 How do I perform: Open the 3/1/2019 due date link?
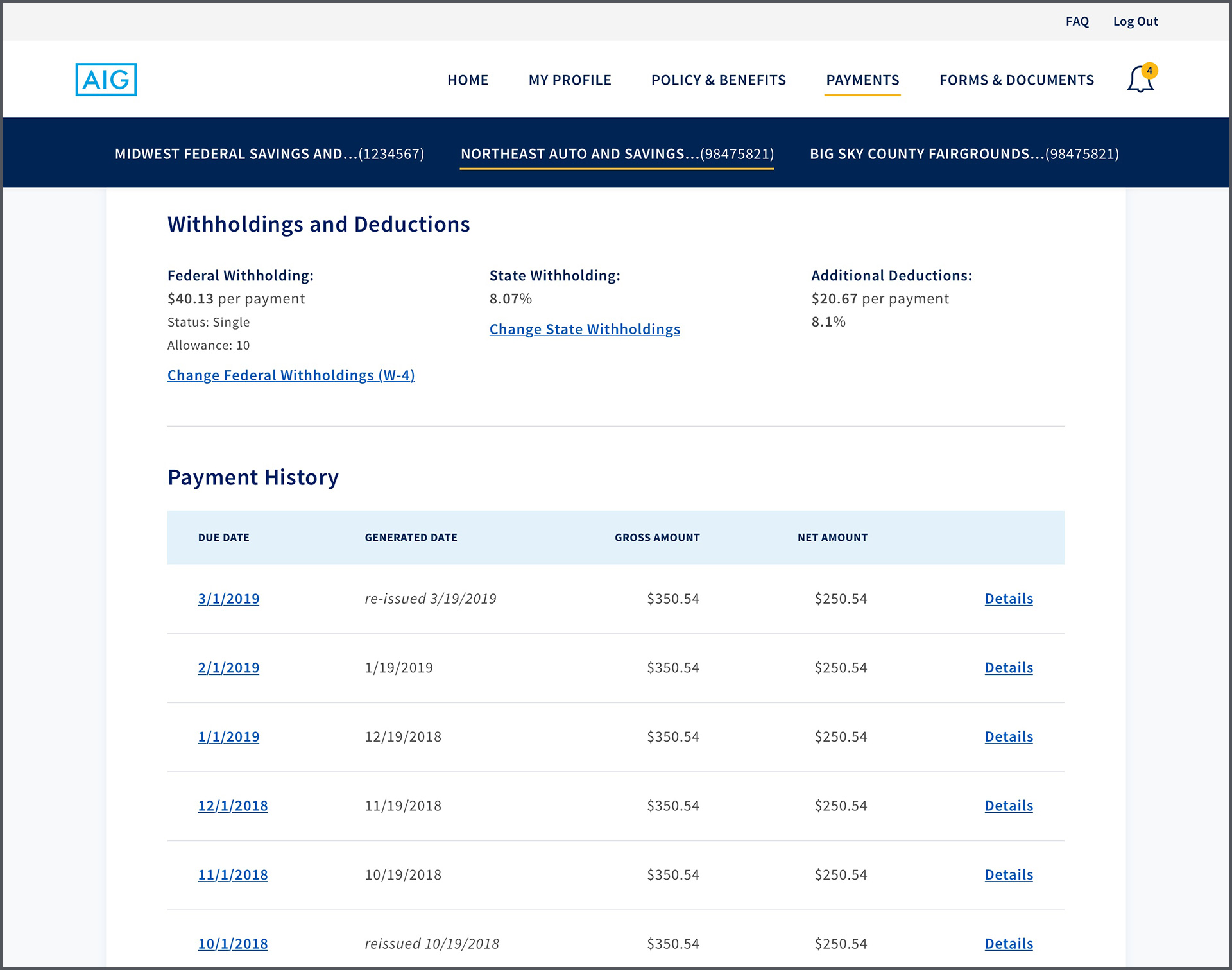pos(228,599)
